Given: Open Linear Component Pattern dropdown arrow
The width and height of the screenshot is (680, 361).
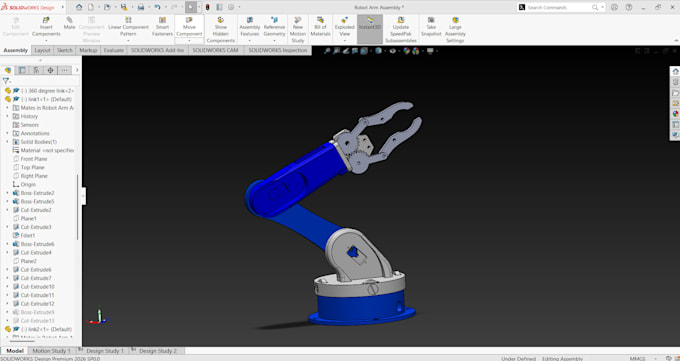Looking at the screenshot, I should pyautogui.click(x=128, y=41).
